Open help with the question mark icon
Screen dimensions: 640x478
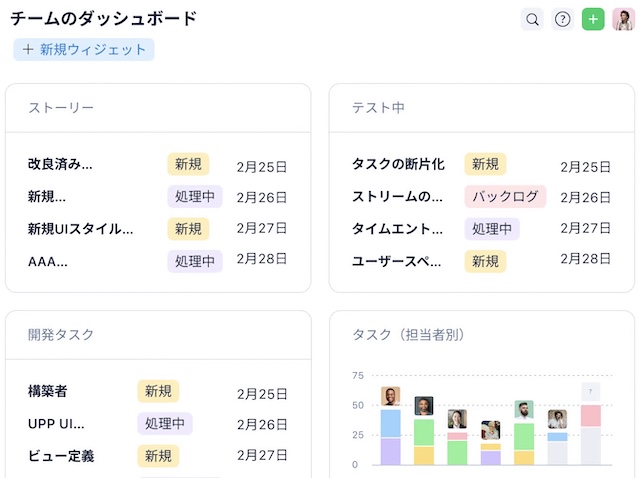click(562, 19)
